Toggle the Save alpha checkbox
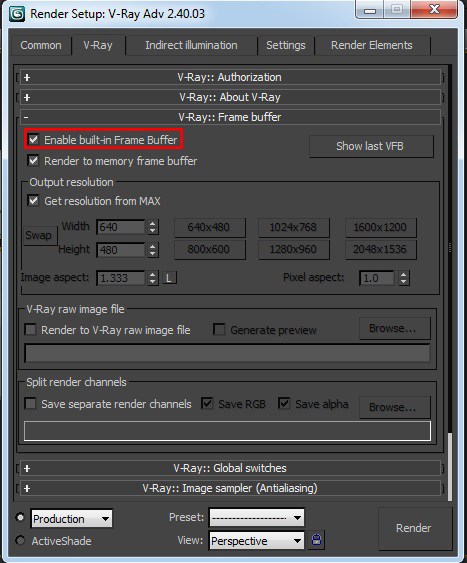 point(284,404)
